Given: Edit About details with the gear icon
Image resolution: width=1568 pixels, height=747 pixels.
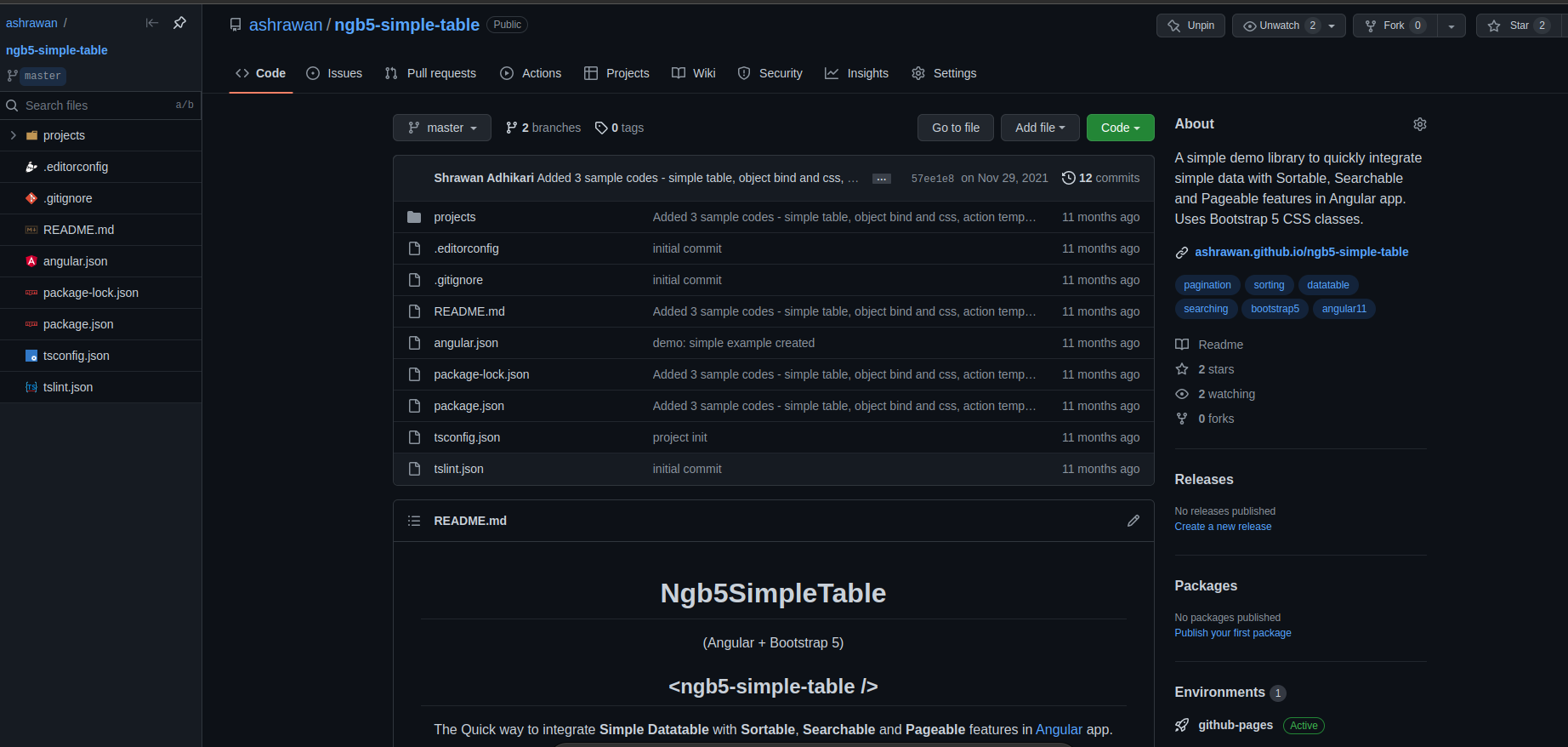Looking at the screenshot, I should (x=1420, y=124).
